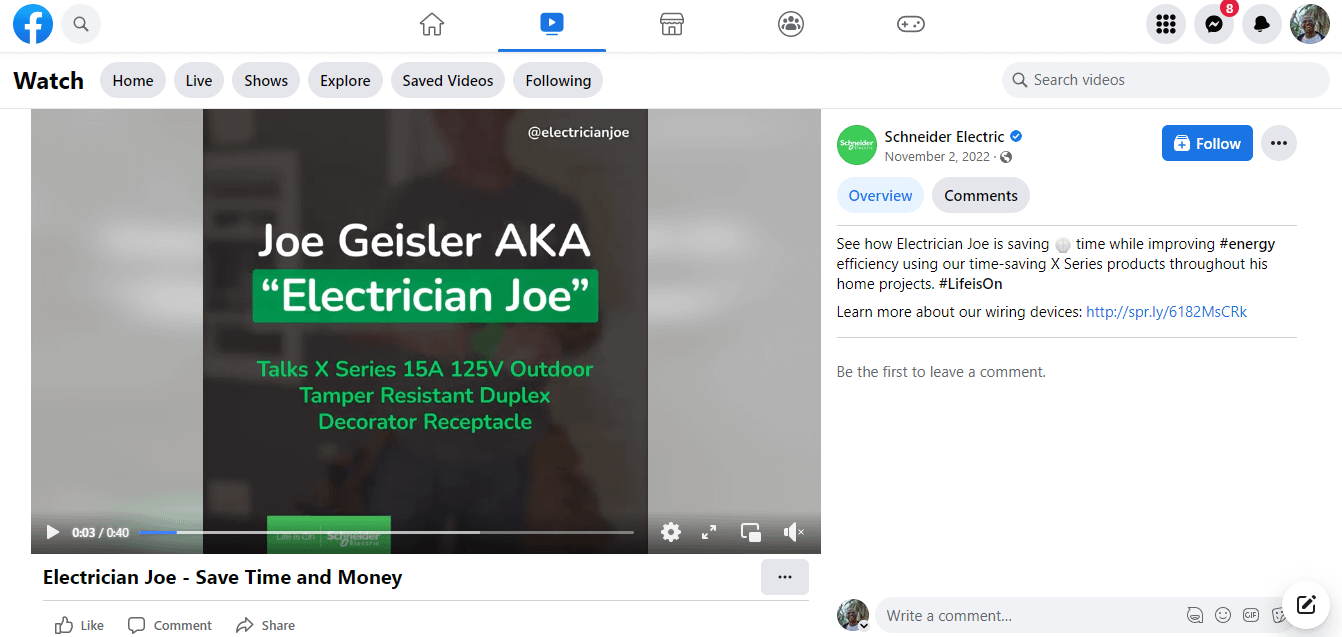Select the Saved Videos tab
This screenshot has width=1342, height=637.
tap(447, 81)
